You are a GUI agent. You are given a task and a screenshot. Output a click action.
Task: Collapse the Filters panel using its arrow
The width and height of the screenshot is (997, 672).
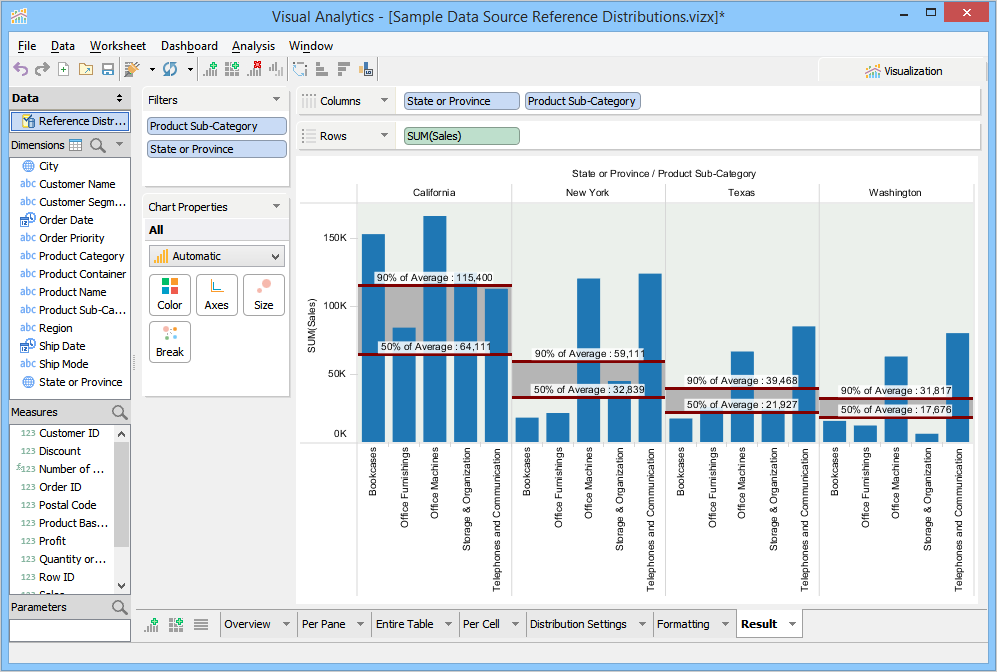[x=276, y=100]
